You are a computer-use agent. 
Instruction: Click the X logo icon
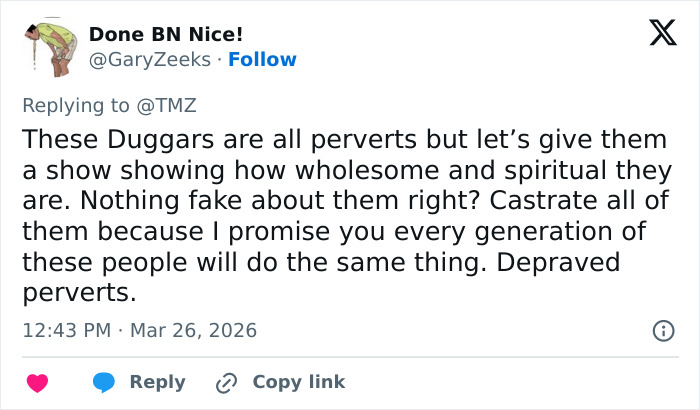point(656,34)
